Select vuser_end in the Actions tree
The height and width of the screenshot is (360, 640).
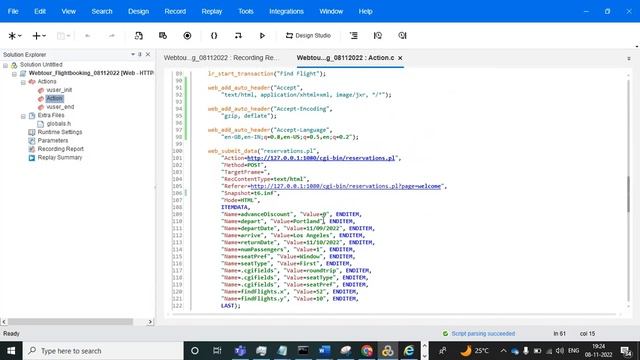coord(60,107)
